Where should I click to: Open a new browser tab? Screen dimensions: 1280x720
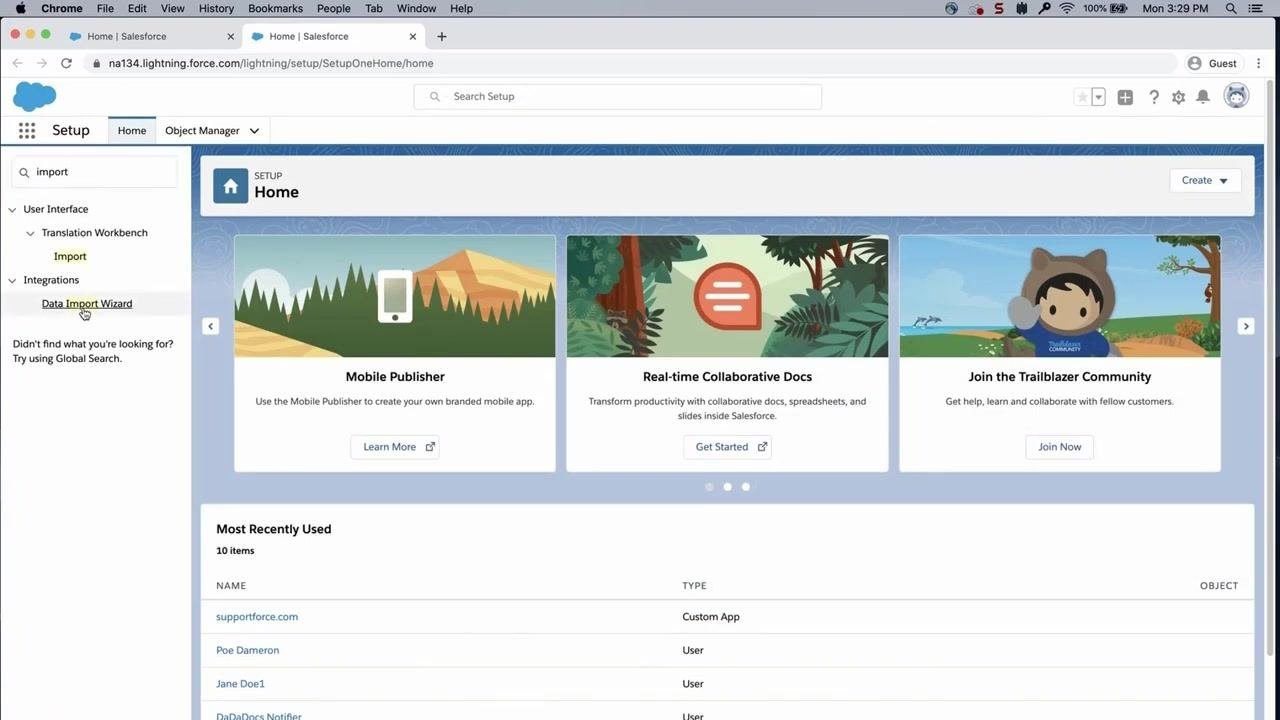pyautogui.click(x=442, y=36)
